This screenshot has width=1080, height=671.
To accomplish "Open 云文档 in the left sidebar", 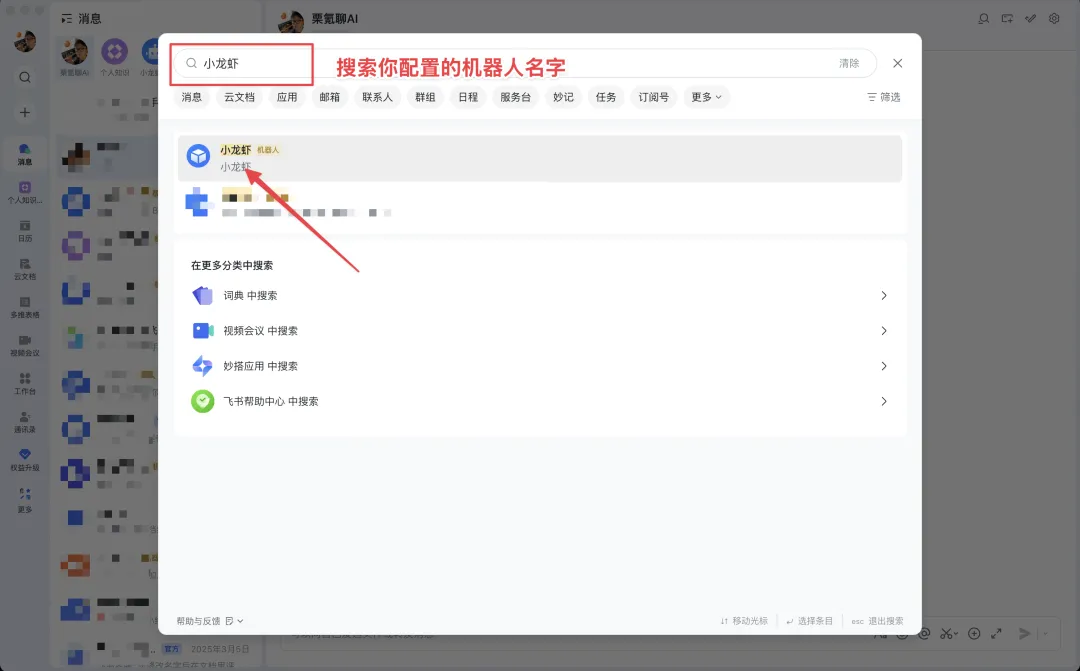I will 25,269.
